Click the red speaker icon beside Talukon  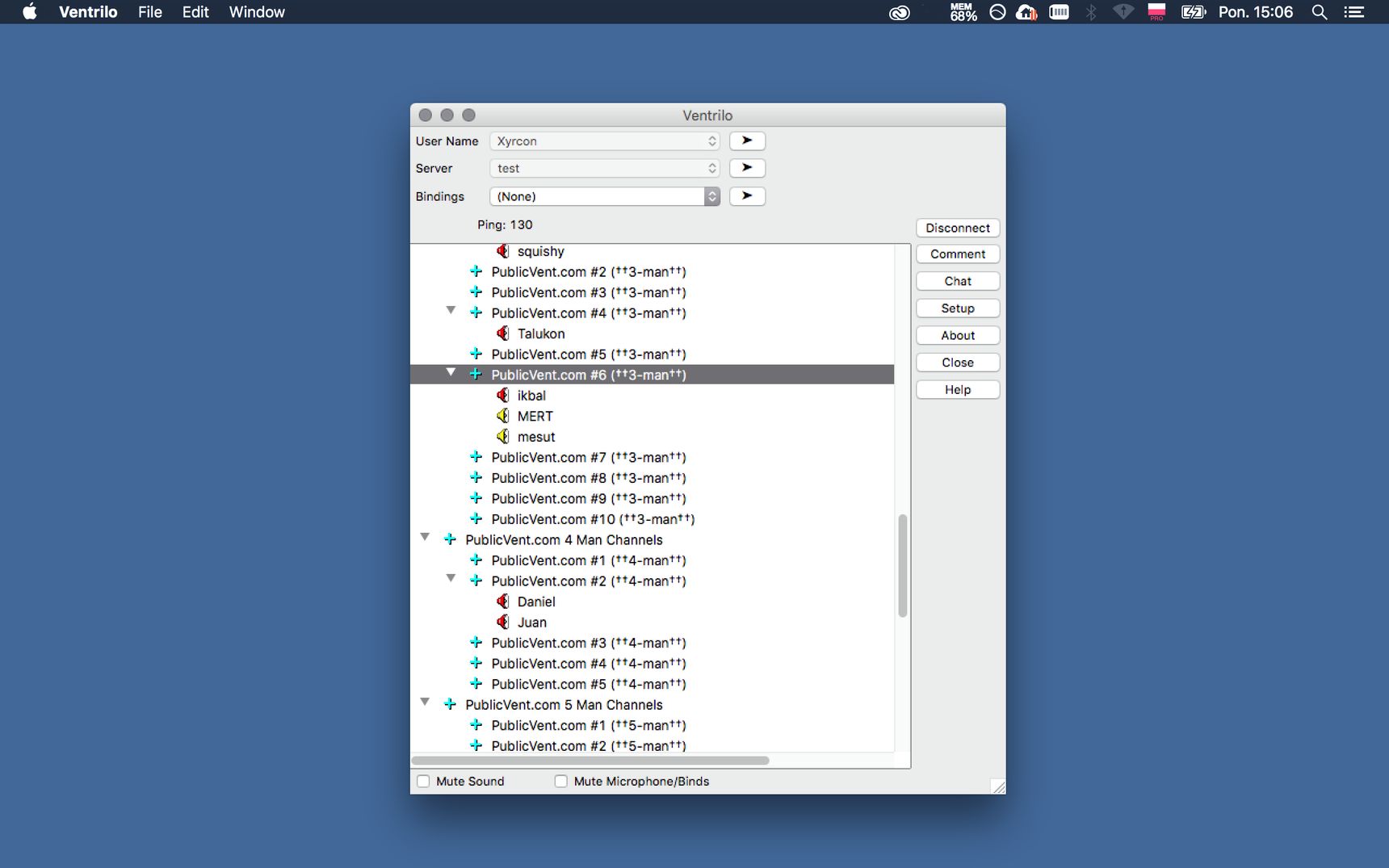502,333
